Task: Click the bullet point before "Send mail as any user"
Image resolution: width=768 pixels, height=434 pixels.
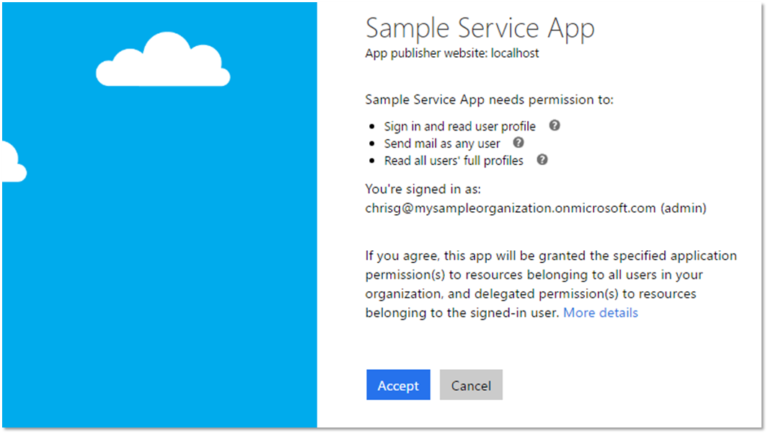Action: click(x=372, y=144)
